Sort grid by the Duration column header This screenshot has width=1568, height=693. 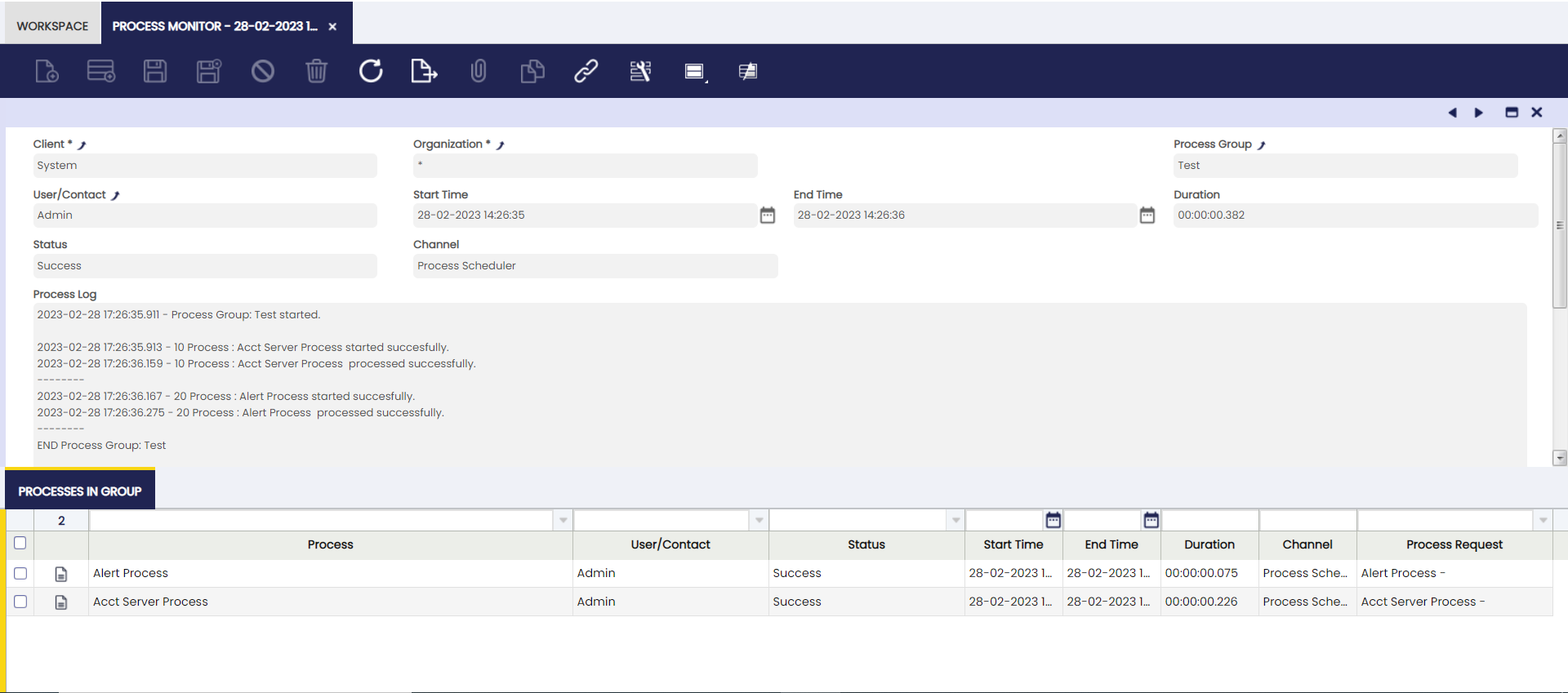click(x=1209, y=544)
